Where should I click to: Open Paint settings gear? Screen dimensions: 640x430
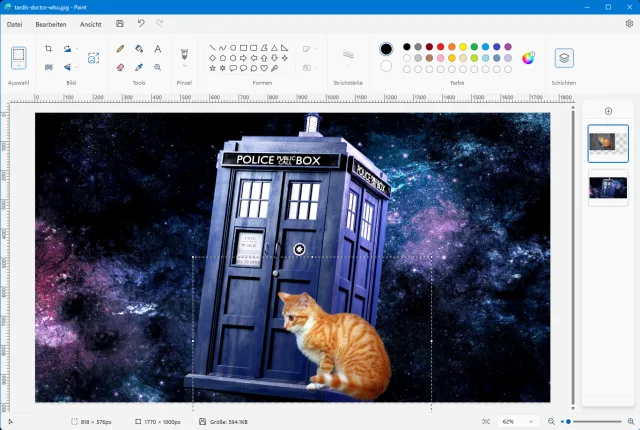click(629, 24)
